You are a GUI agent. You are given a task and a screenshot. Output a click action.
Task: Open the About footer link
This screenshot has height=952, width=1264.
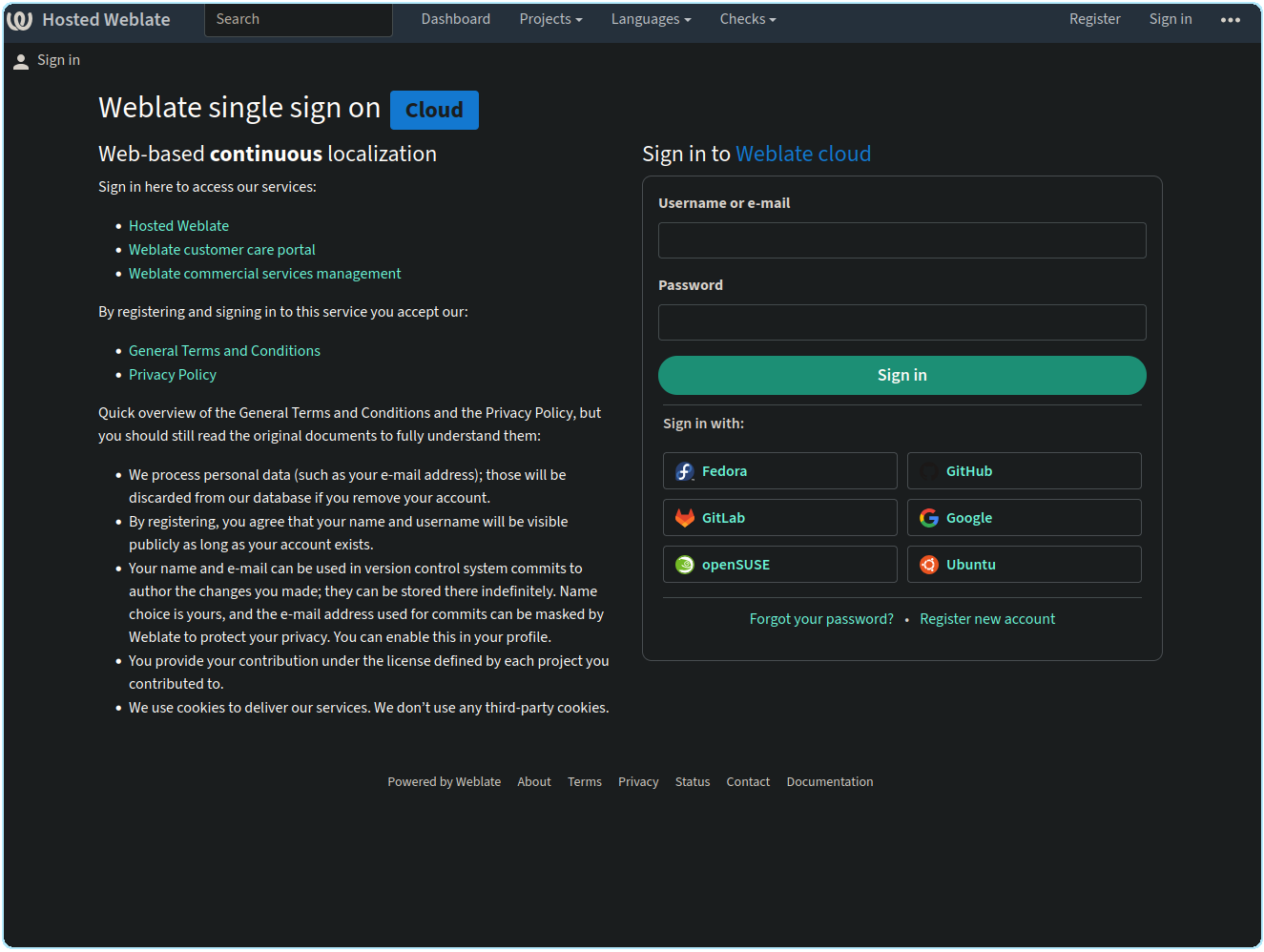(534, 782)
